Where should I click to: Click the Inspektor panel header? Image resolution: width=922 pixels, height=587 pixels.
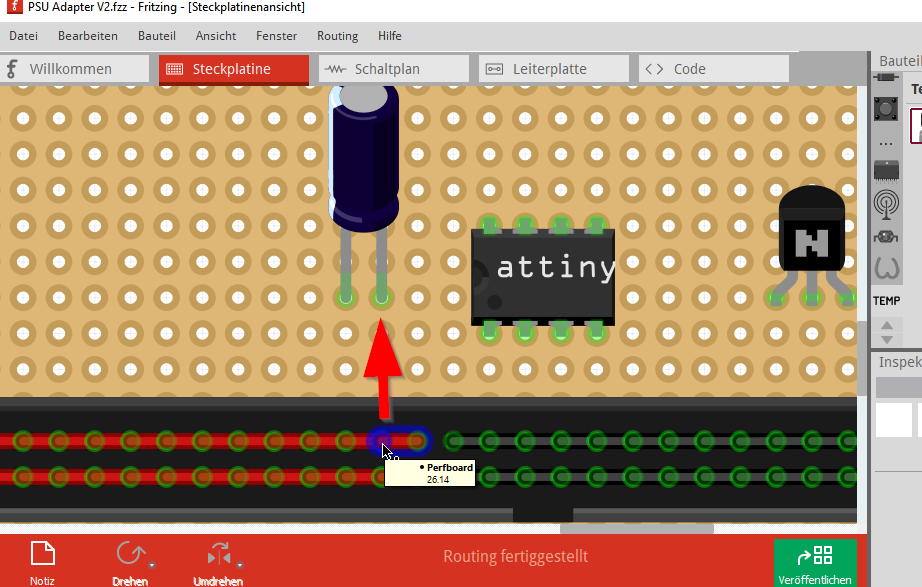click(899, 362)
